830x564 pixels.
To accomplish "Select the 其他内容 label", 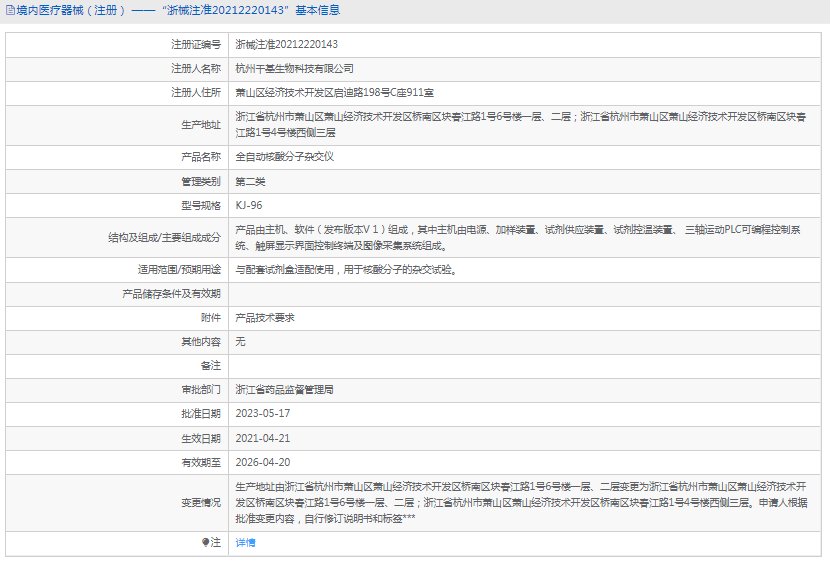I will pos(201,342).
